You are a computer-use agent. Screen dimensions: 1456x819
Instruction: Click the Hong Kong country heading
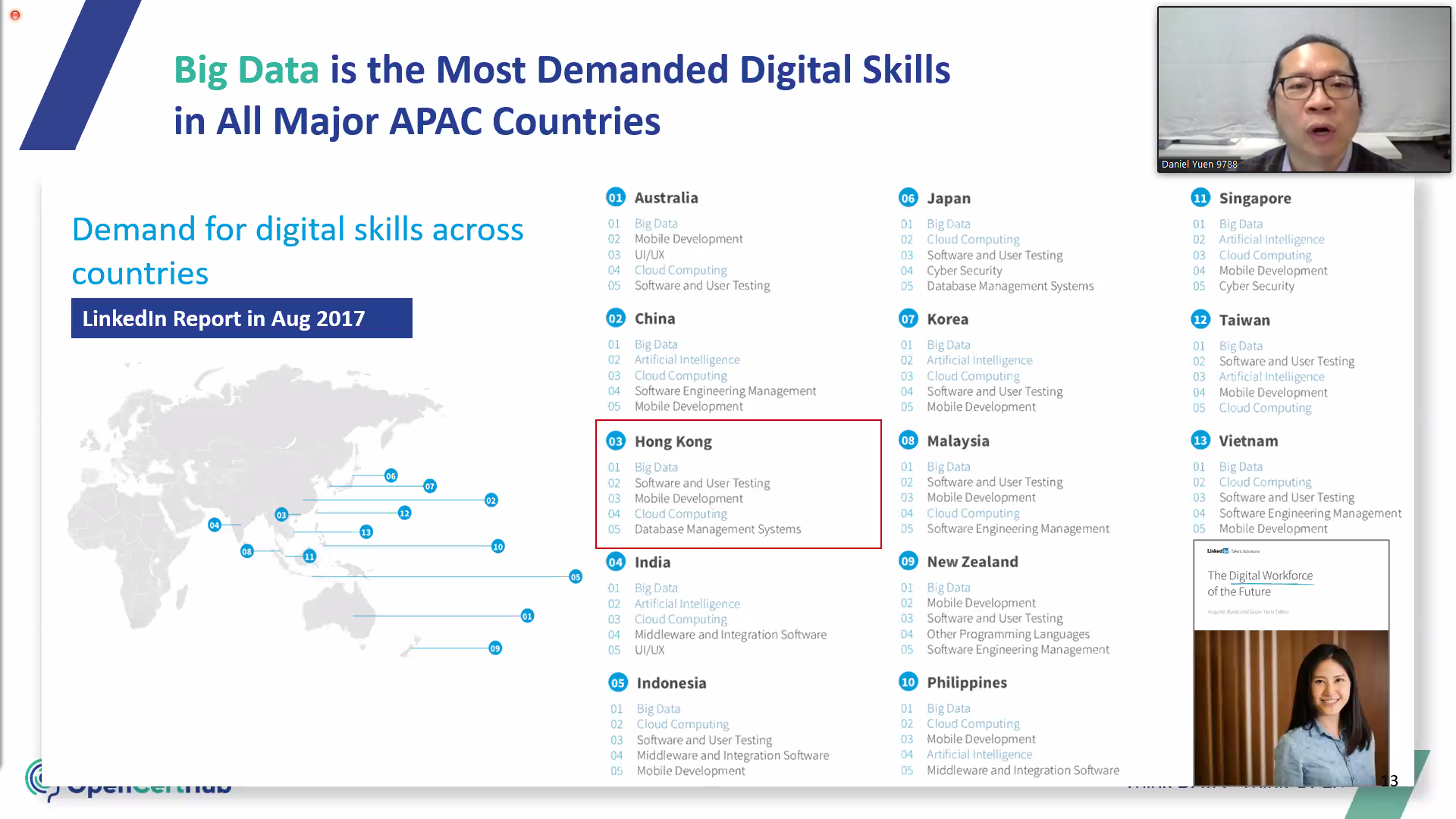click(x=673, y=441)
